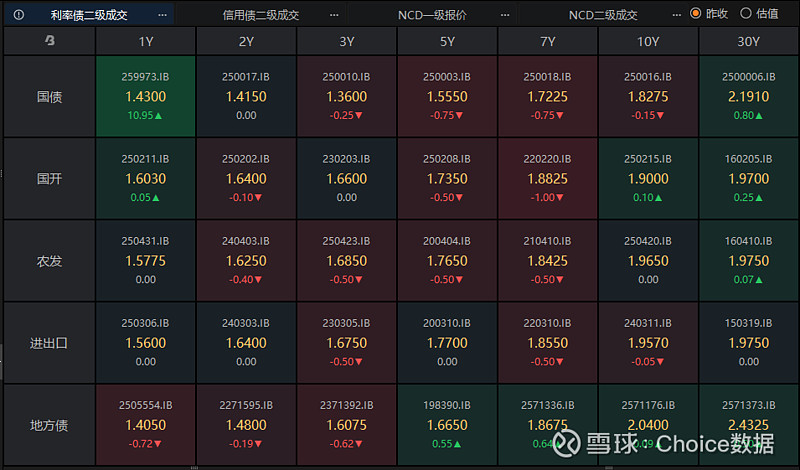Click bond cell 250431.IB

tap(145, 261)
